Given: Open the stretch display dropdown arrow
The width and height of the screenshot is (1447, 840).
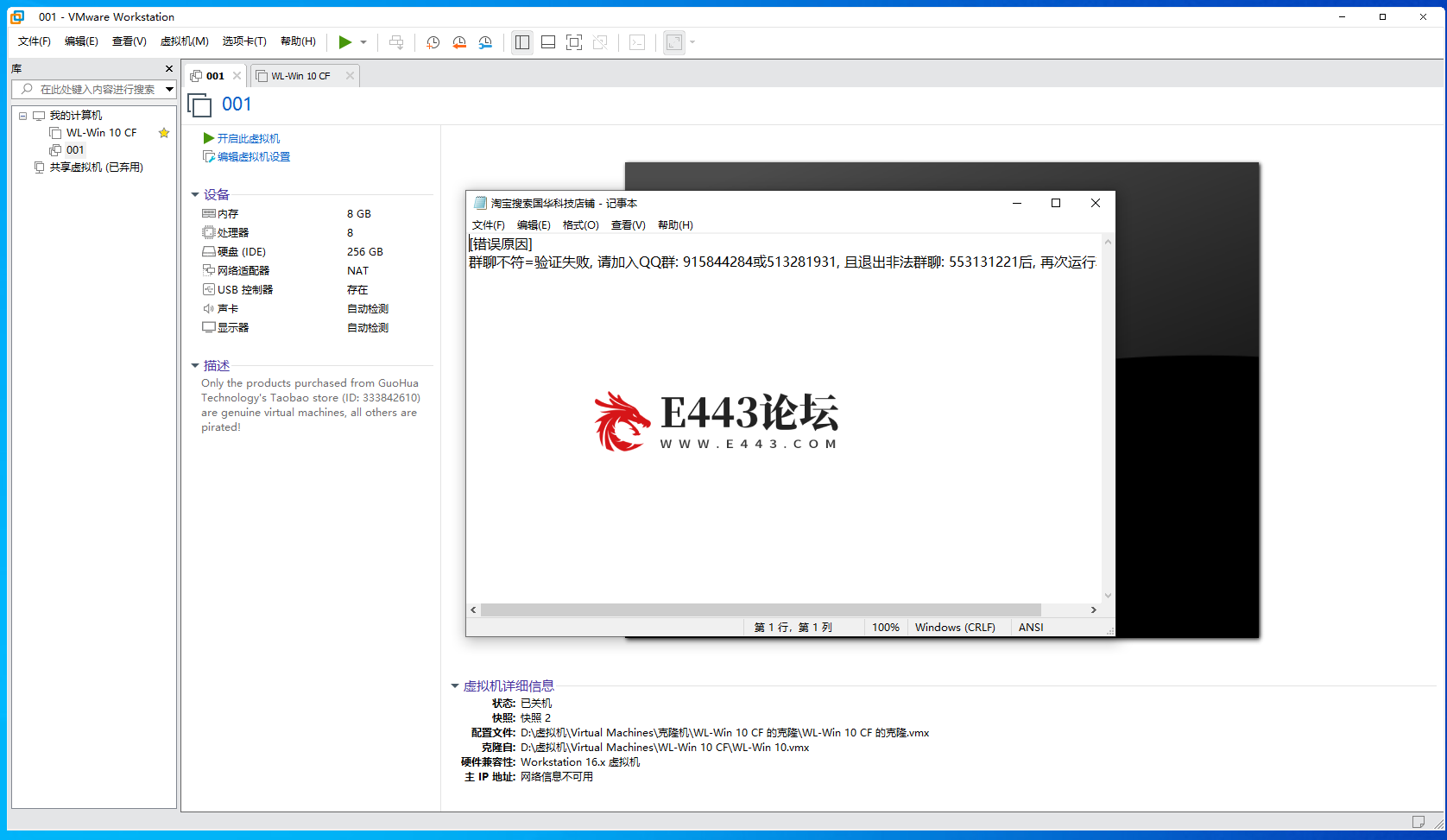Looking at the screenshot, I should pyautogui.click(x=692, y=42).
